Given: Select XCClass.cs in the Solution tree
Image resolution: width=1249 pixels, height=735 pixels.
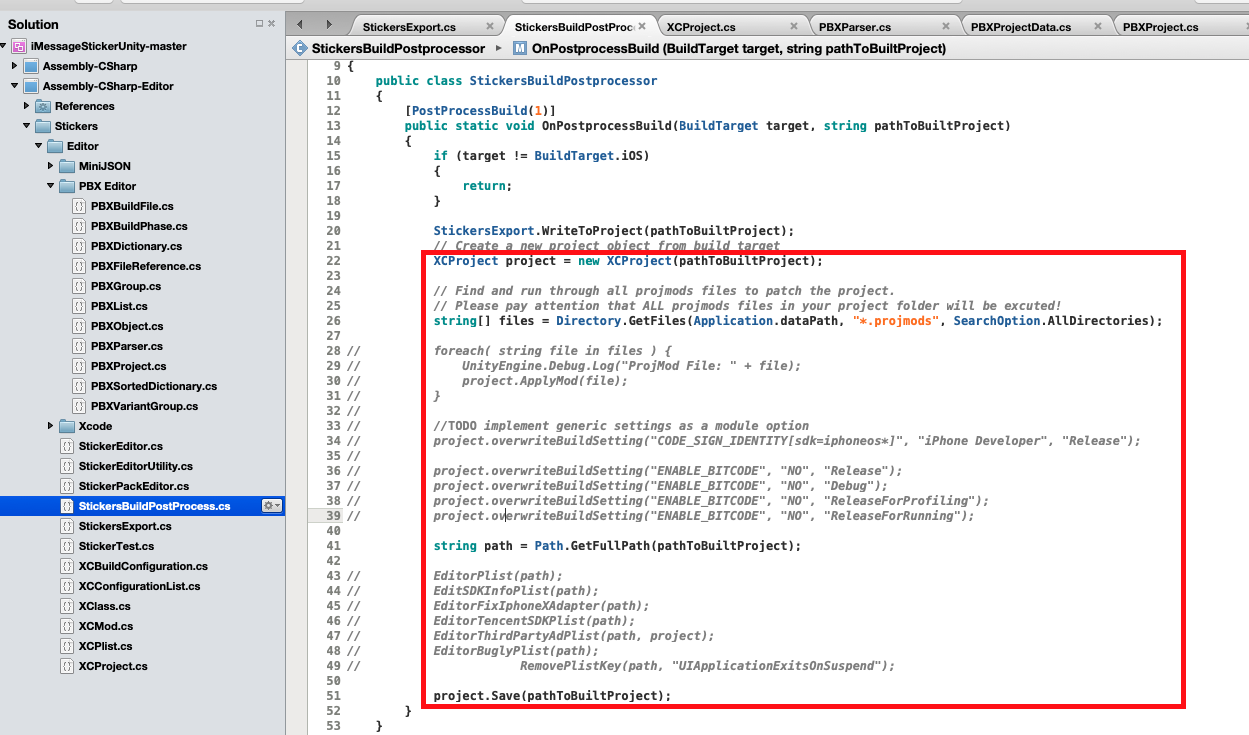Looking at the screenshot, I should point(104,606).
